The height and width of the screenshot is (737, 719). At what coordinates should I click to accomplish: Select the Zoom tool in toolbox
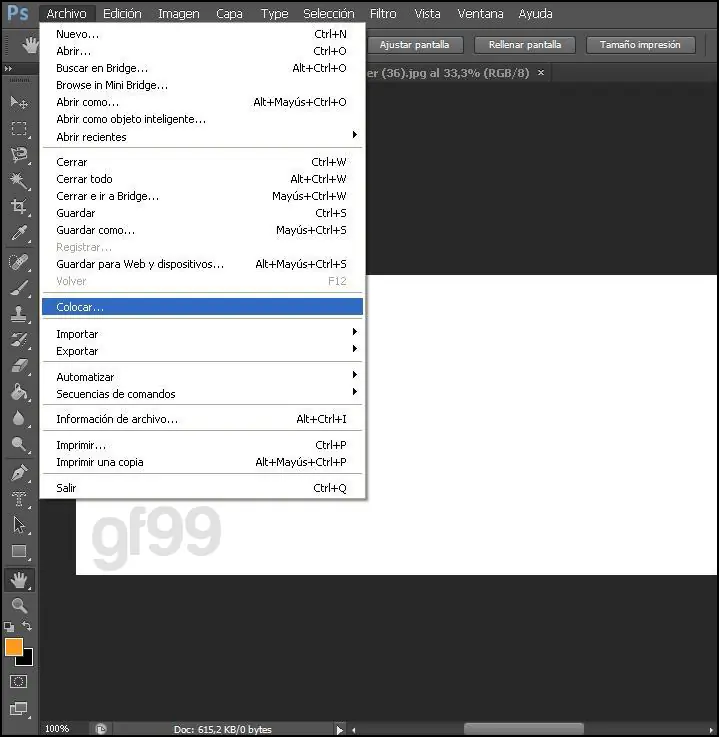tap(19, 605)
